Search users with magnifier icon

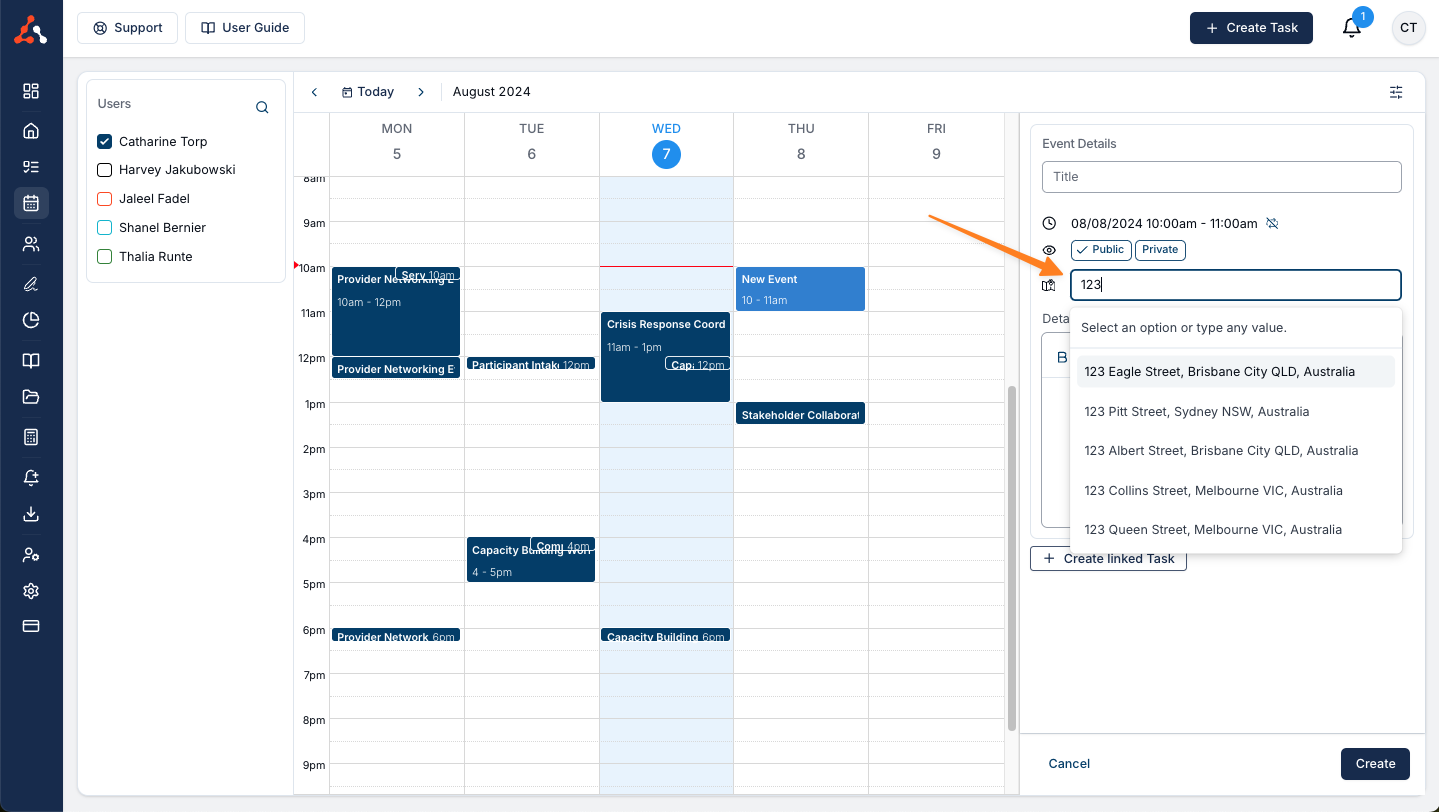[262, 107]
